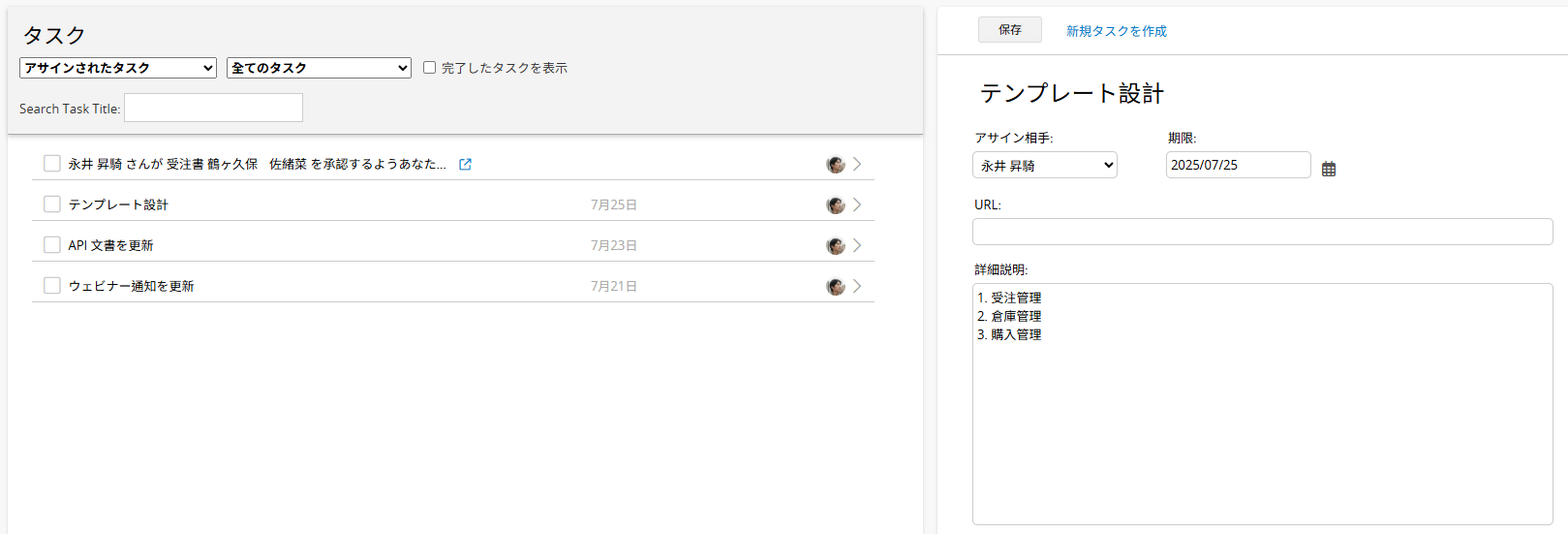1568x534 pixels.
Task: Click assignee avatar on テンプレート設計 row
Action: coord(836,205)
